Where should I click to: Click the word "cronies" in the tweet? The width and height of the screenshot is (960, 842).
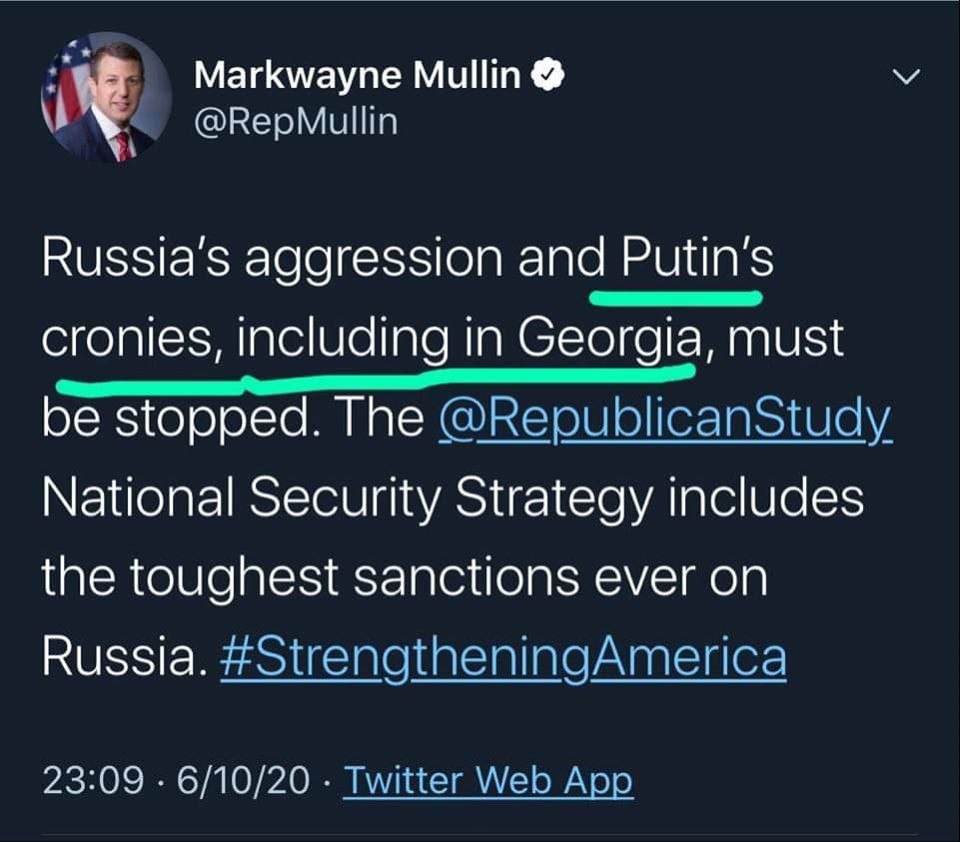(x=126, y=340)
